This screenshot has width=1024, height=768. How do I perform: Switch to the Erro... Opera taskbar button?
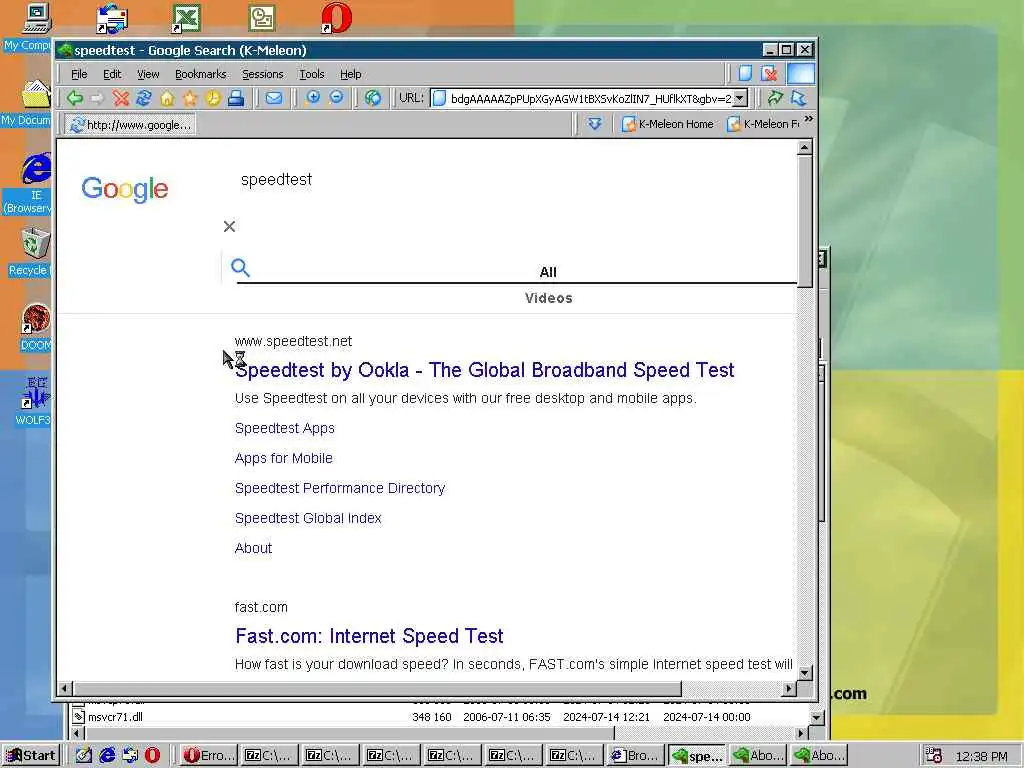coord(208,756)
